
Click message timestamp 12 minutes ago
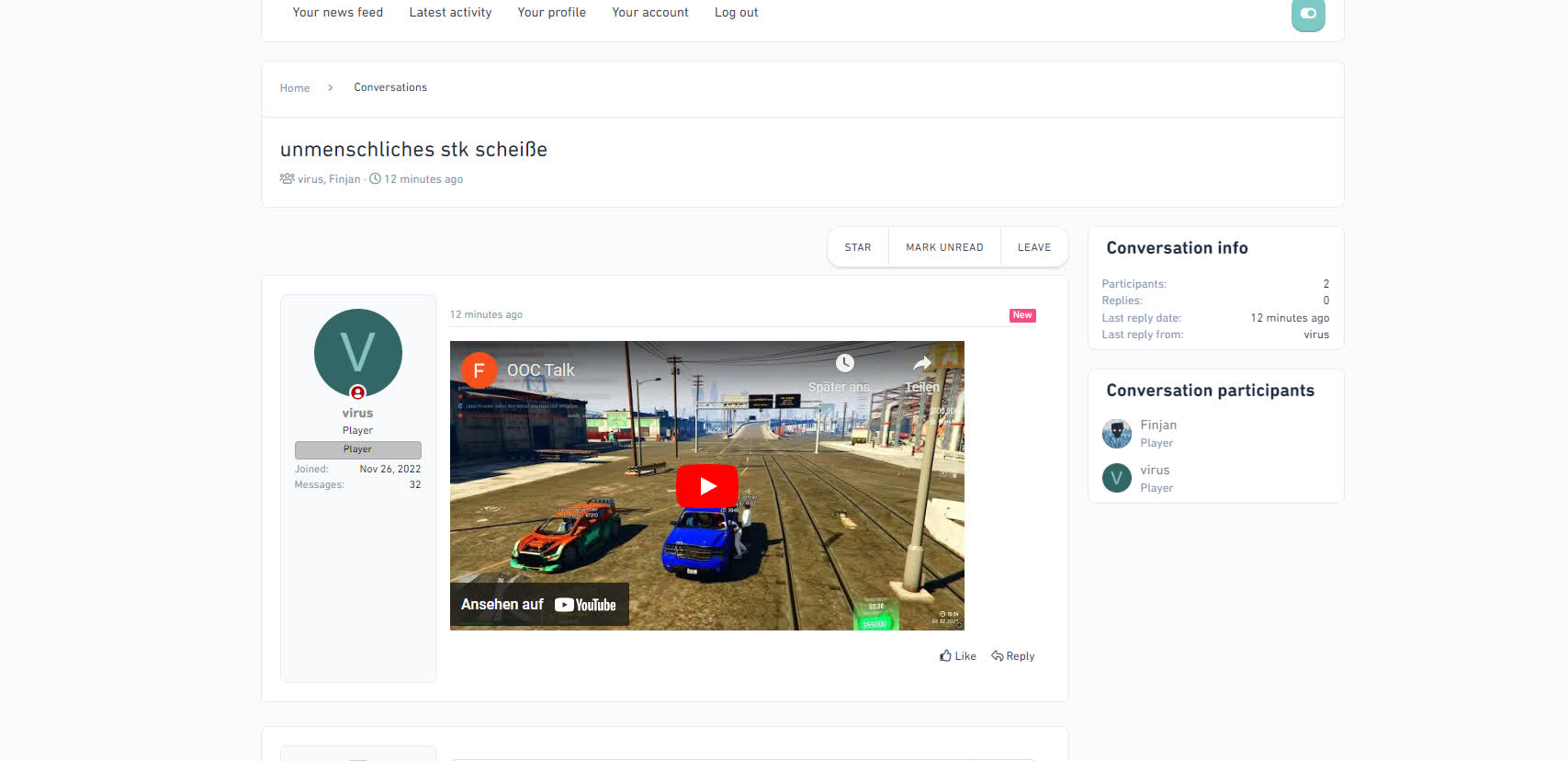coord(486,314)
